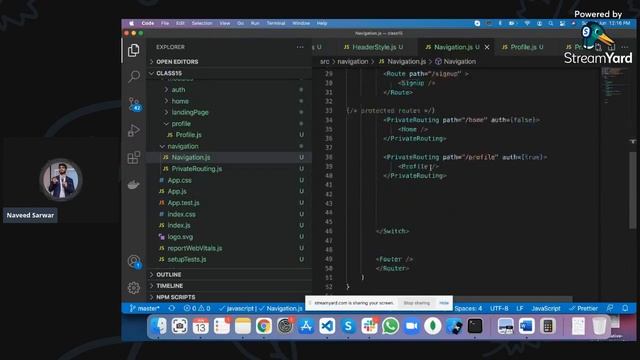Click the Stop sharing button

click(416, 303)
